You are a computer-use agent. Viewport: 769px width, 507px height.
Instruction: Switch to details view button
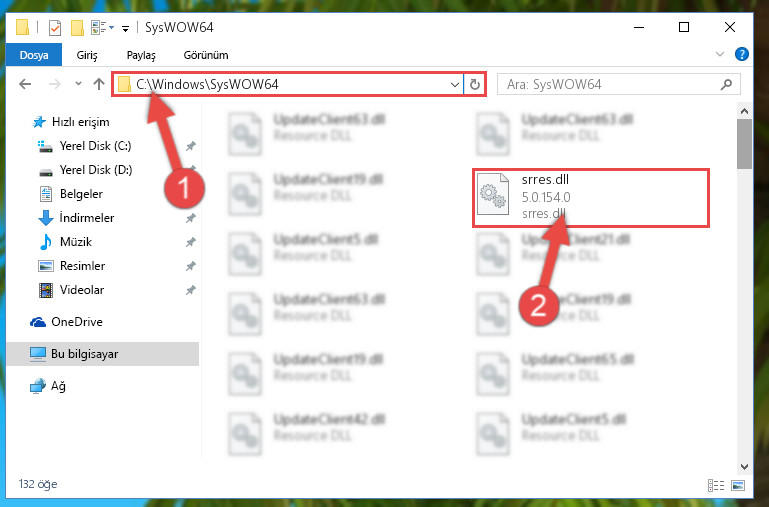coord(716,485)
